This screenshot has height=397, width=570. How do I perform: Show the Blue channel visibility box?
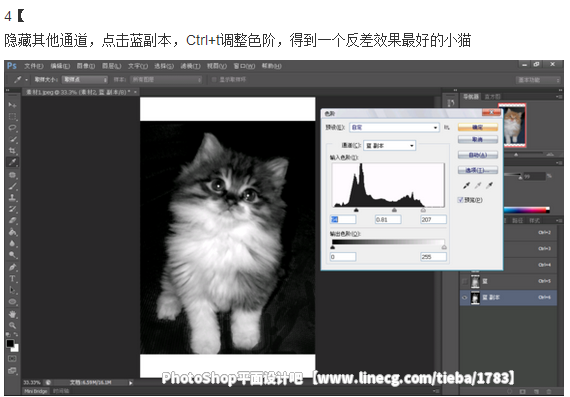tap(465, 281)
